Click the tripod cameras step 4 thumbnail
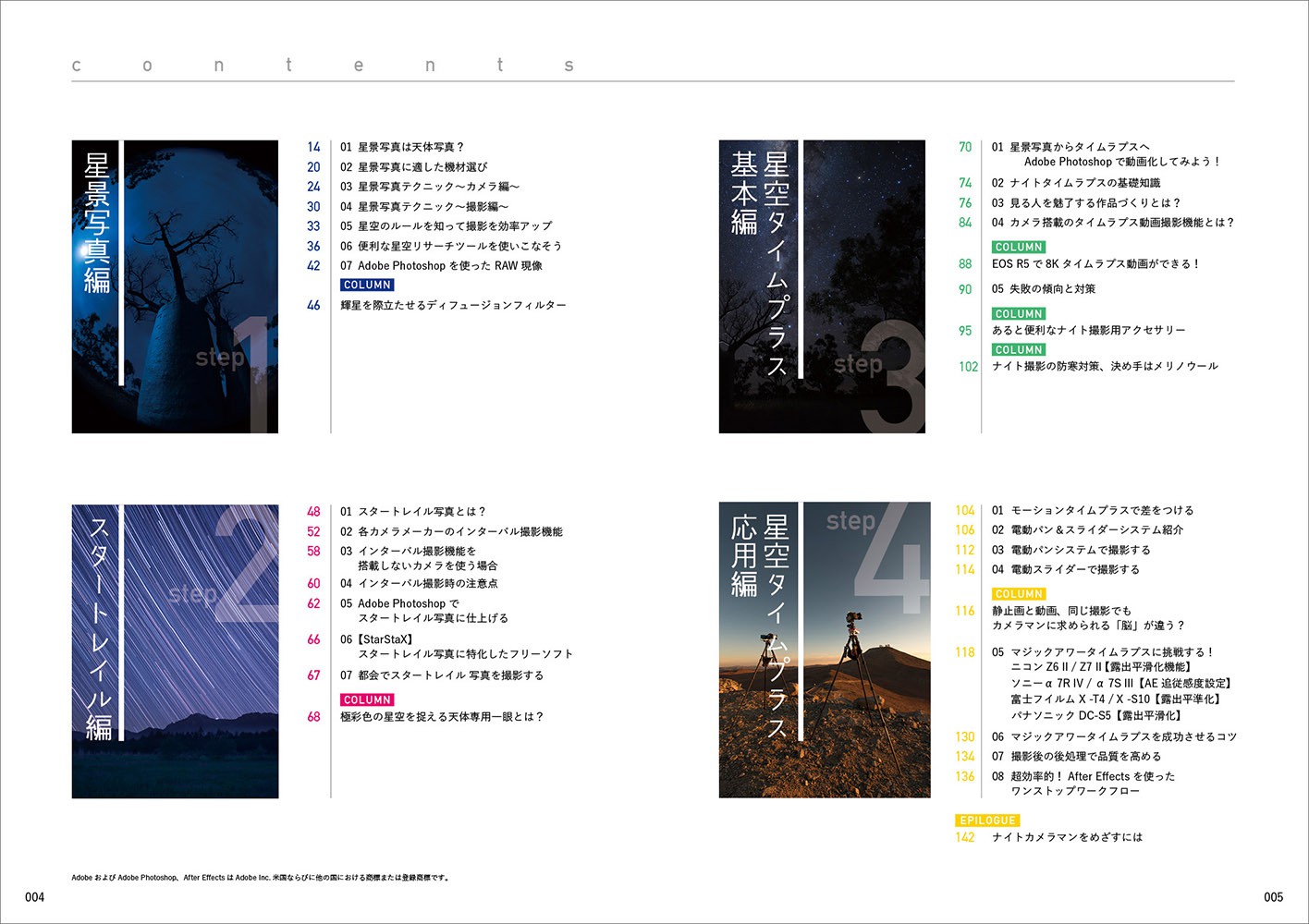The image size is (1309, 924). pos(824,650)
